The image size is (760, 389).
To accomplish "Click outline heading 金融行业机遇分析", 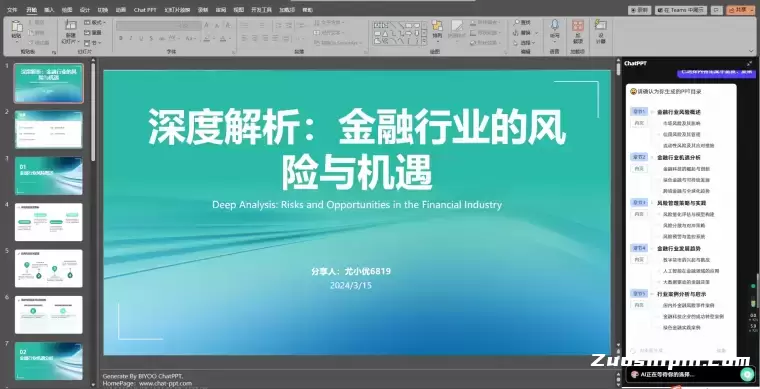I will pos(679,157).
